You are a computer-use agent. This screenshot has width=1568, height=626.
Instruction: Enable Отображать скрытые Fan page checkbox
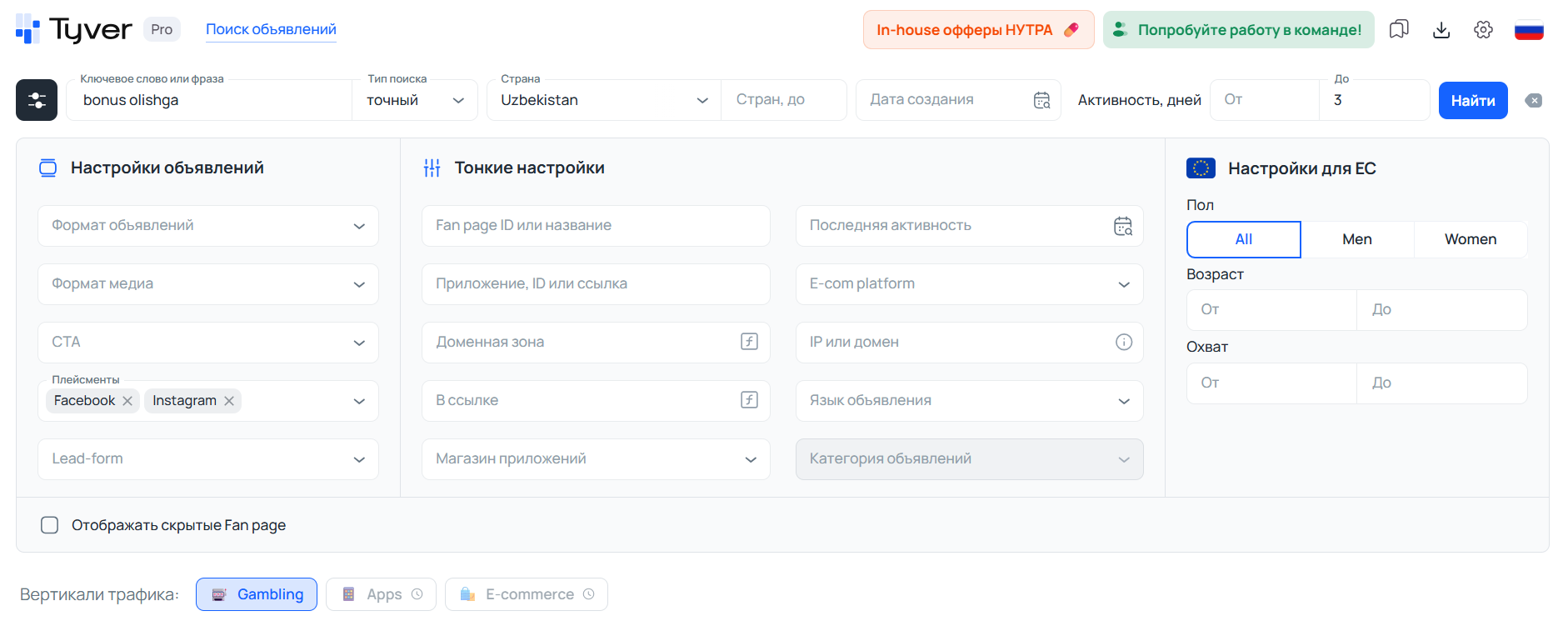pos(50,525)
